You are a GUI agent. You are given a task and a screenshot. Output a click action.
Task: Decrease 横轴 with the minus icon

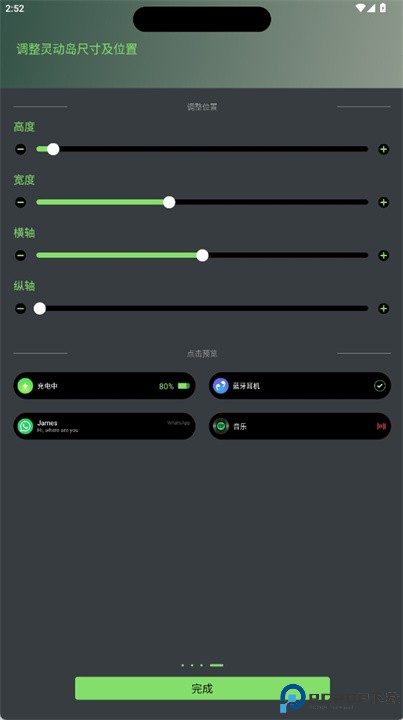[21, 255]
